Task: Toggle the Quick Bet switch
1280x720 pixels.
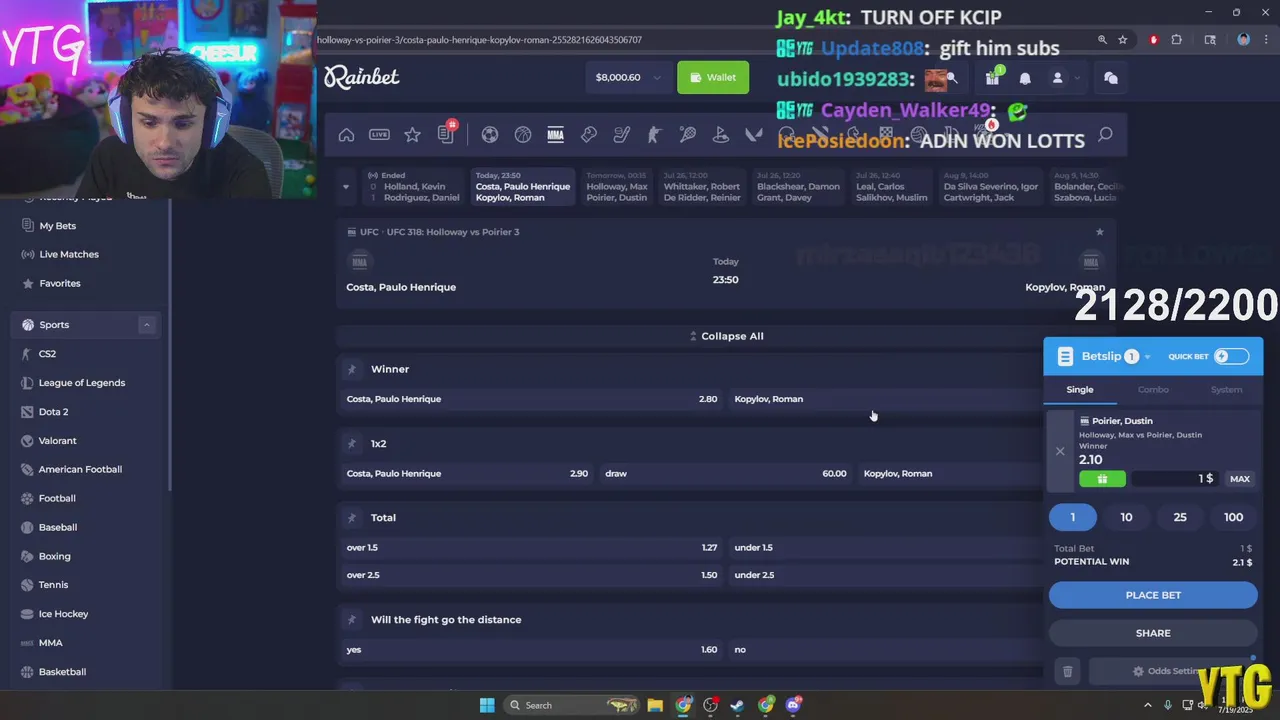Action: [x=1231, y=356]
